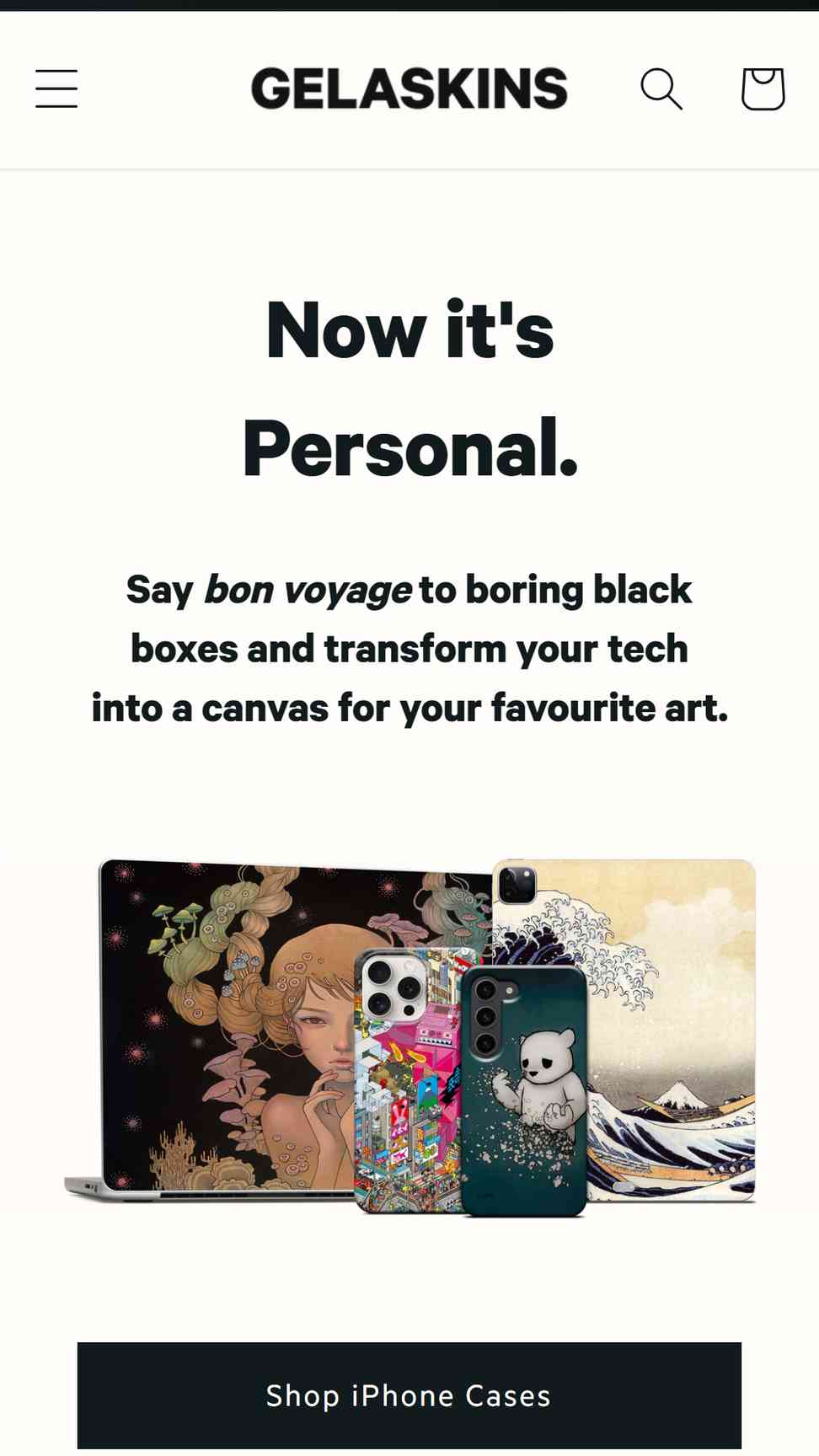Click the "Now it's Personal." headline
The image size is (819, 1456).
coord(409,389)
